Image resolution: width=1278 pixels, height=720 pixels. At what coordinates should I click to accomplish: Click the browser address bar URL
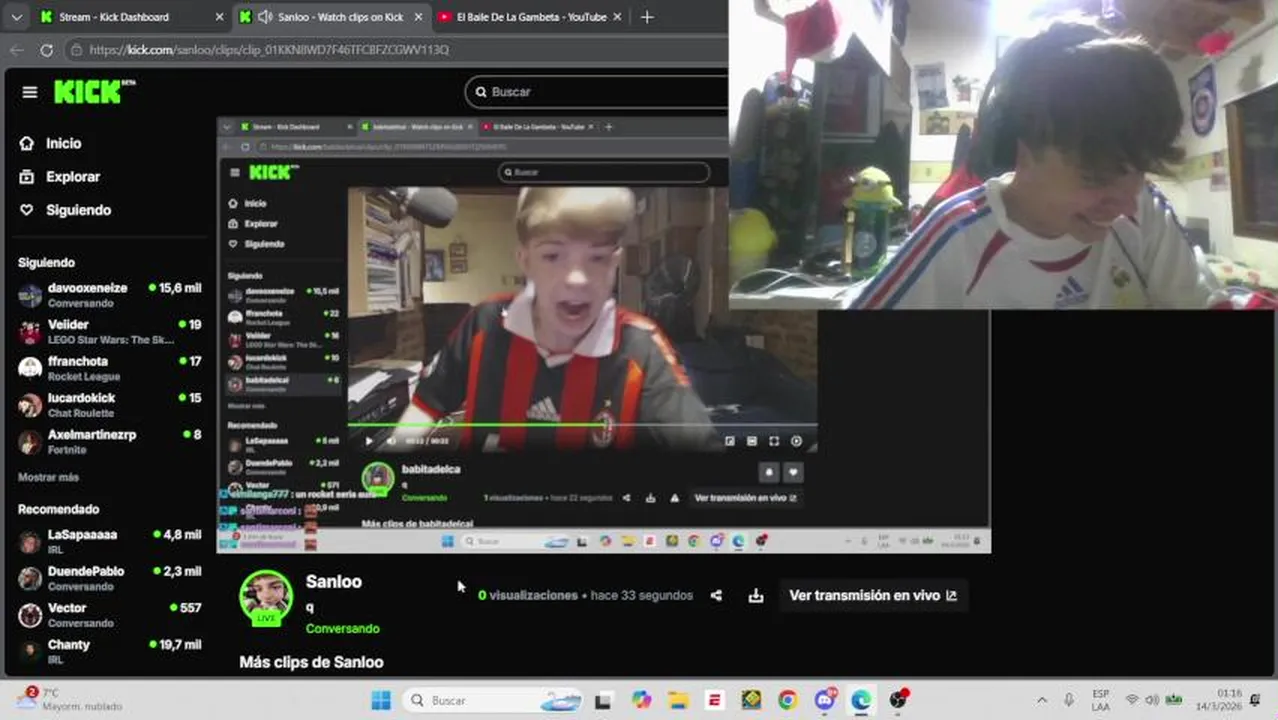coord(269,49)
